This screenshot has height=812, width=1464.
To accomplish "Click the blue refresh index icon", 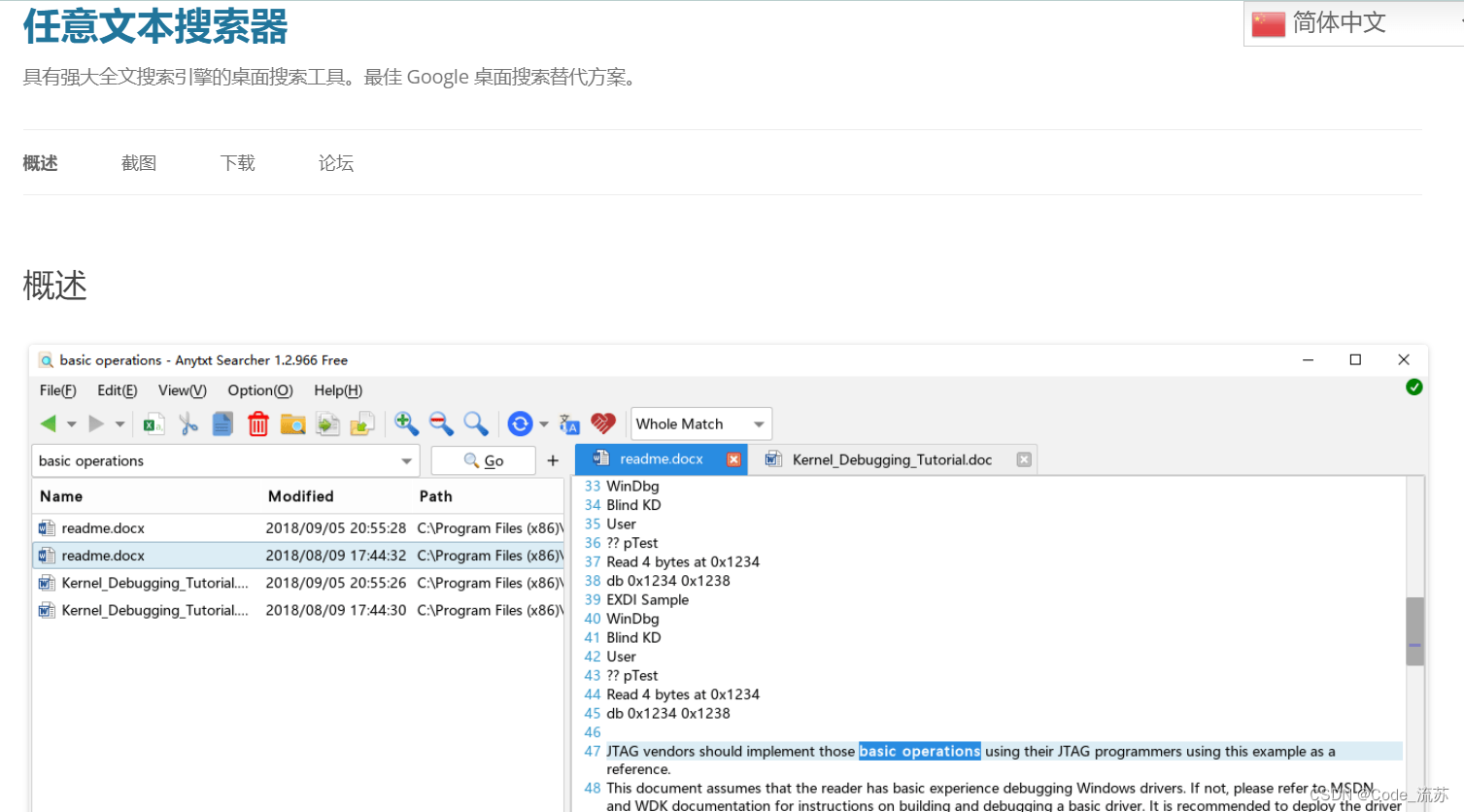I will tap(521, 423).
